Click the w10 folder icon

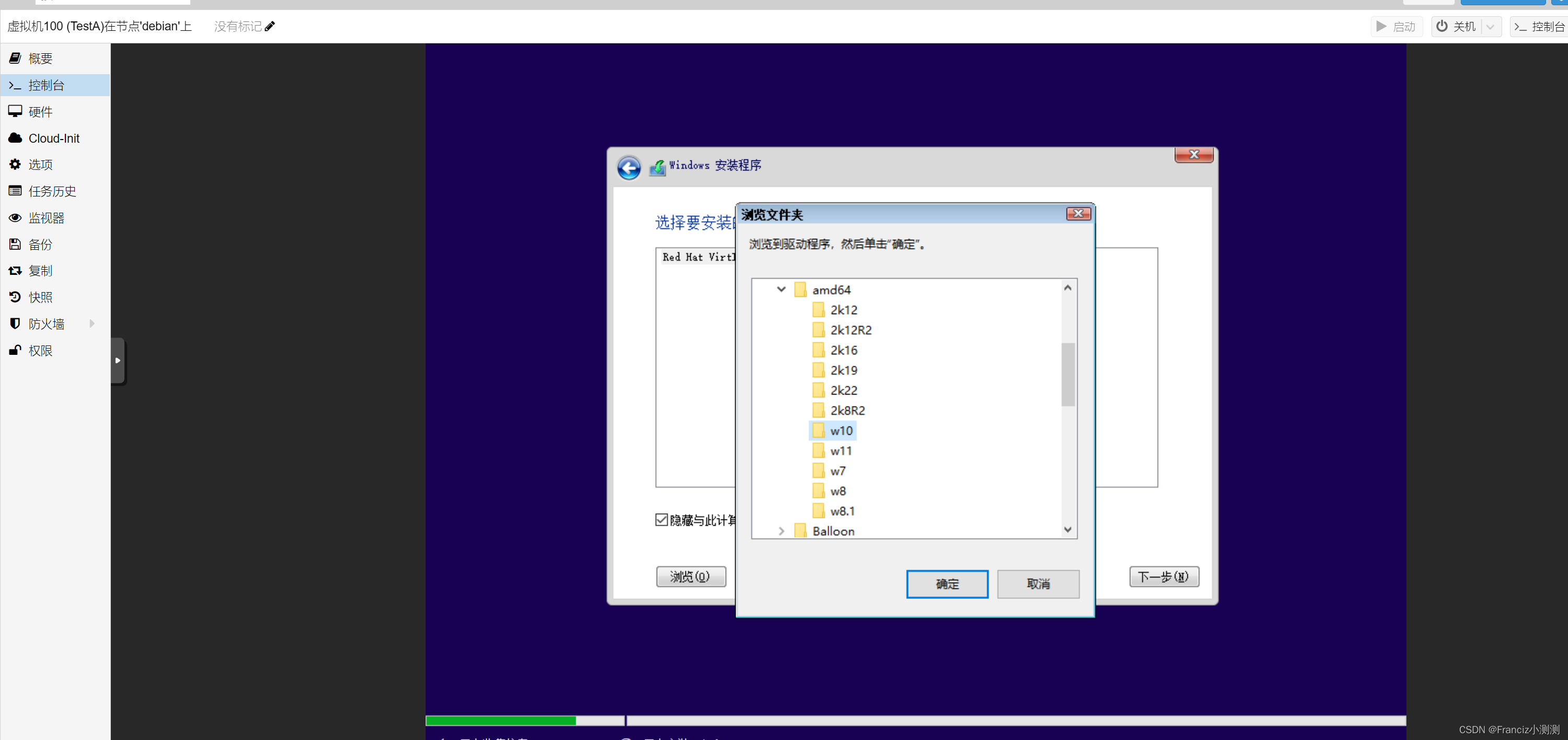[x=819, y=430]
